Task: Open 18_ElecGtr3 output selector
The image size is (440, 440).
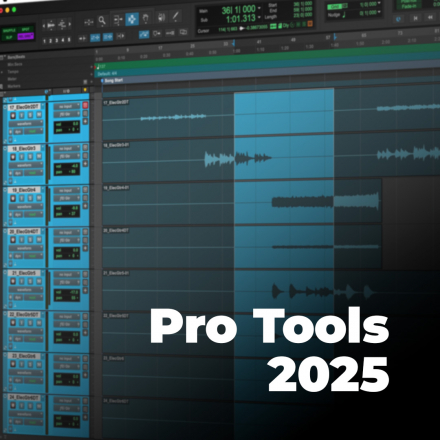Action: tap(67, 156)
